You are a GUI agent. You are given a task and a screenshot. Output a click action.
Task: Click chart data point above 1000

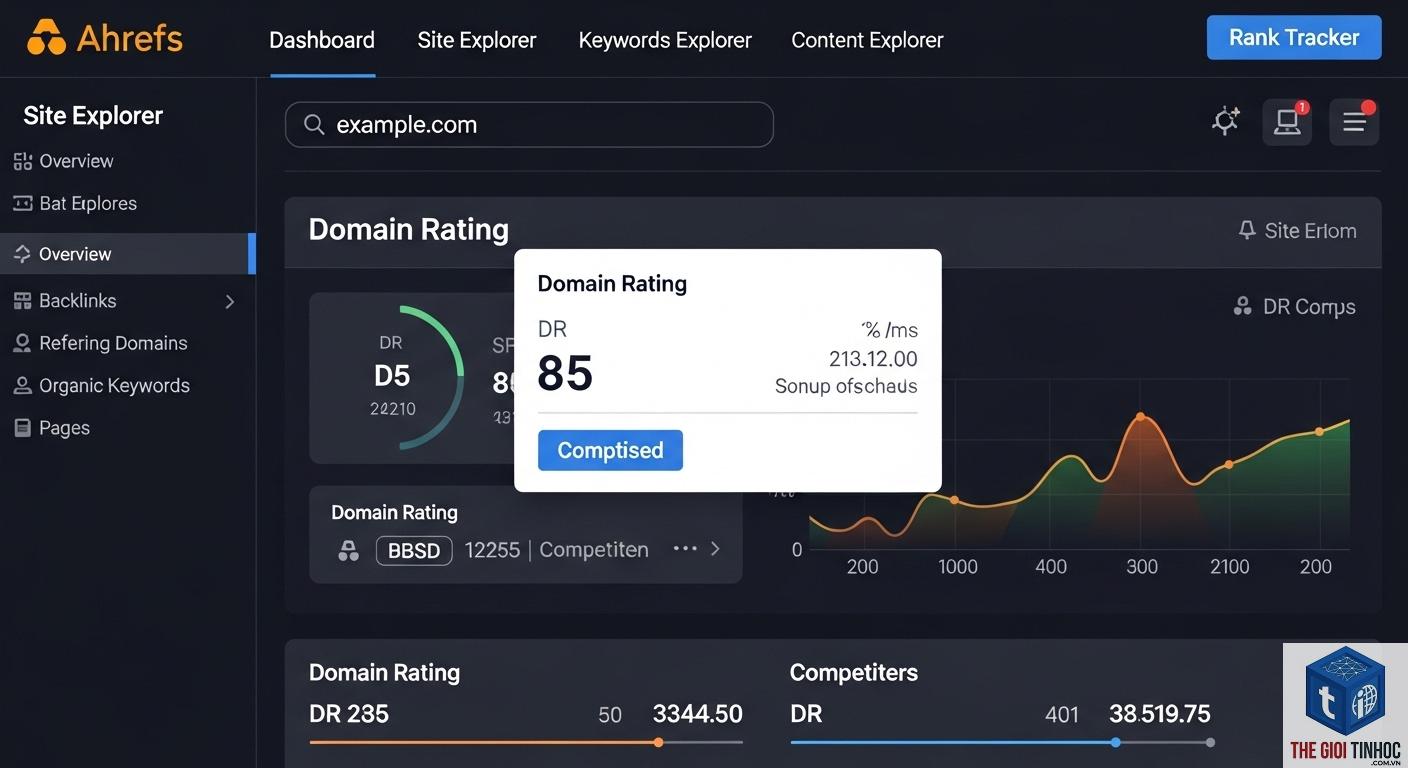(954, 500)
